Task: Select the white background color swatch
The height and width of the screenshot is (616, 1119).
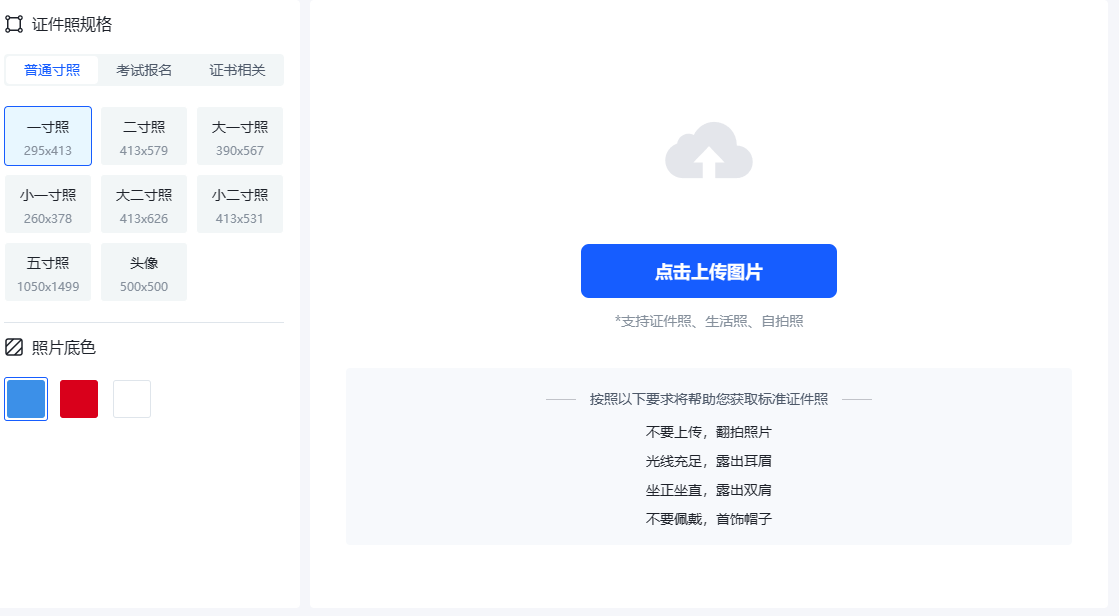Action: (131, 398)
